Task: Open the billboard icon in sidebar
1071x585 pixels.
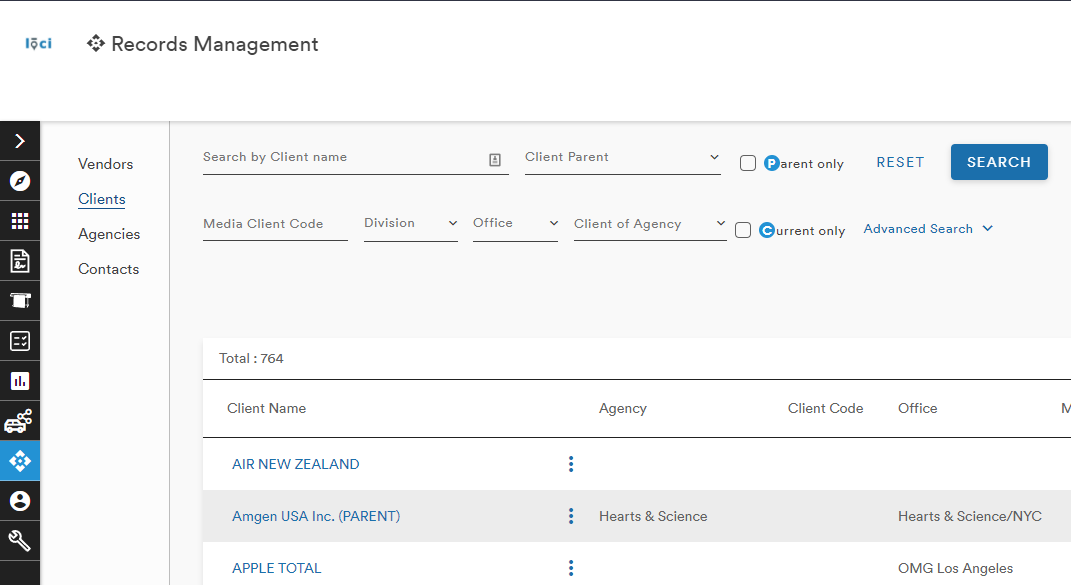Action: coord(20,301)
